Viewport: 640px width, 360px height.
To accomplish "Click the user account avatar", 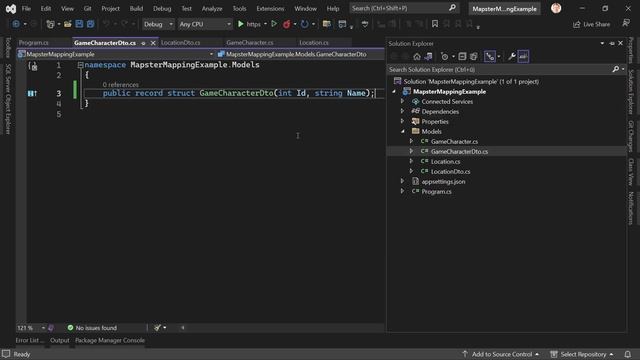I will tap(556, 8).
